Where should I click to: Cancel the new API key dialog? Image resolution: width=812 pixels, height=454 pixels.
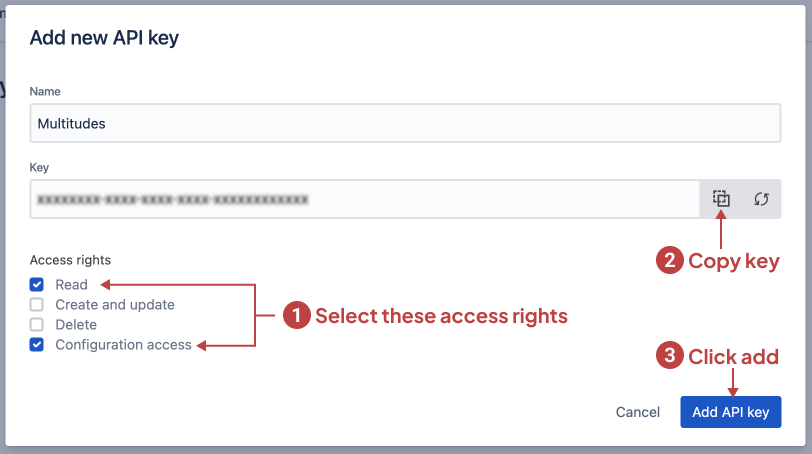pyautogui.click(x=638, y=412)
